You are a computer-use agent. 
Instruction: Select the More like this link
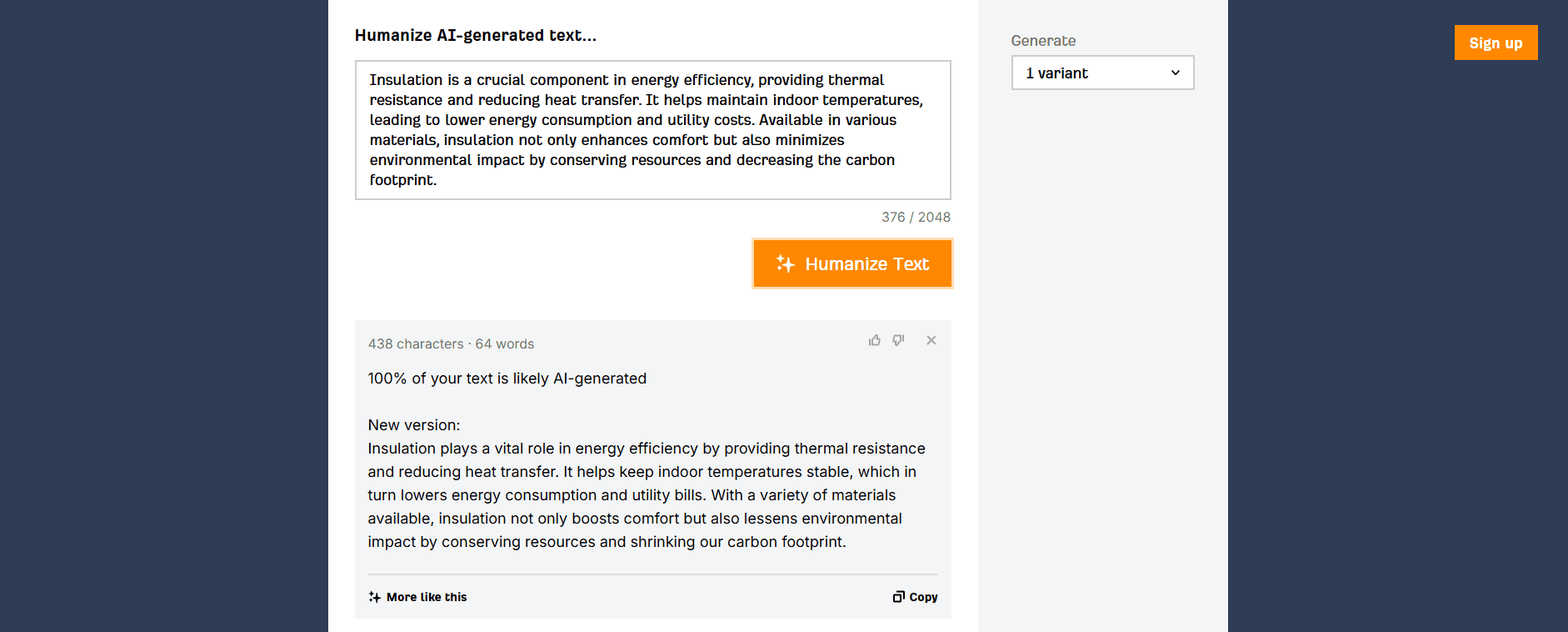pyautogui.click(x=417, y=597)
